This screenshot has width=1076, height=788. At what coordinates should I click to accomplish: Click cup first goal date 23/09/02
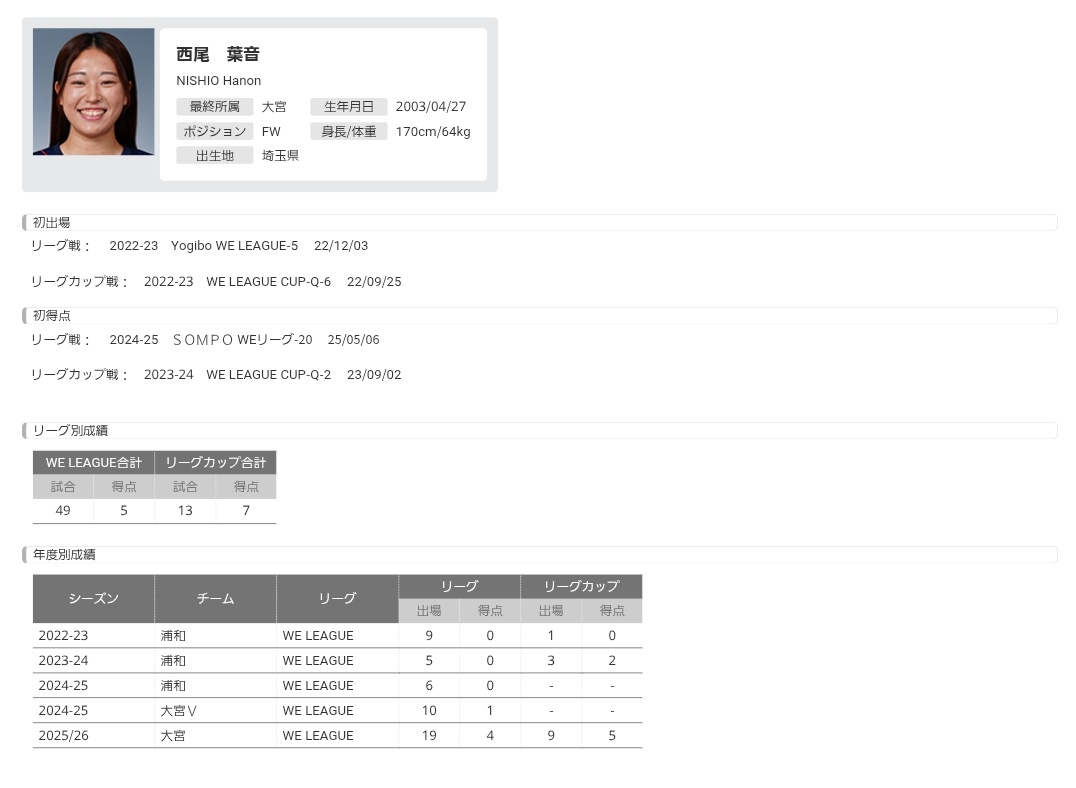click(374, 375)
